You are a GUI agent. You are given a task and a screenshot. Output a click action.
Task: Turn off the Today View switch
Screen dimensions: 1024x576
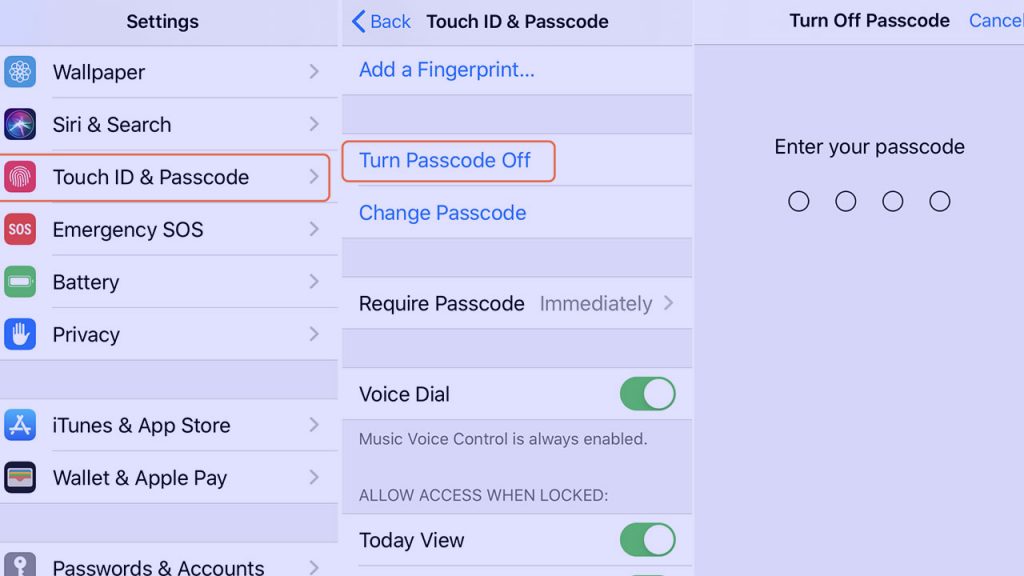647,540
